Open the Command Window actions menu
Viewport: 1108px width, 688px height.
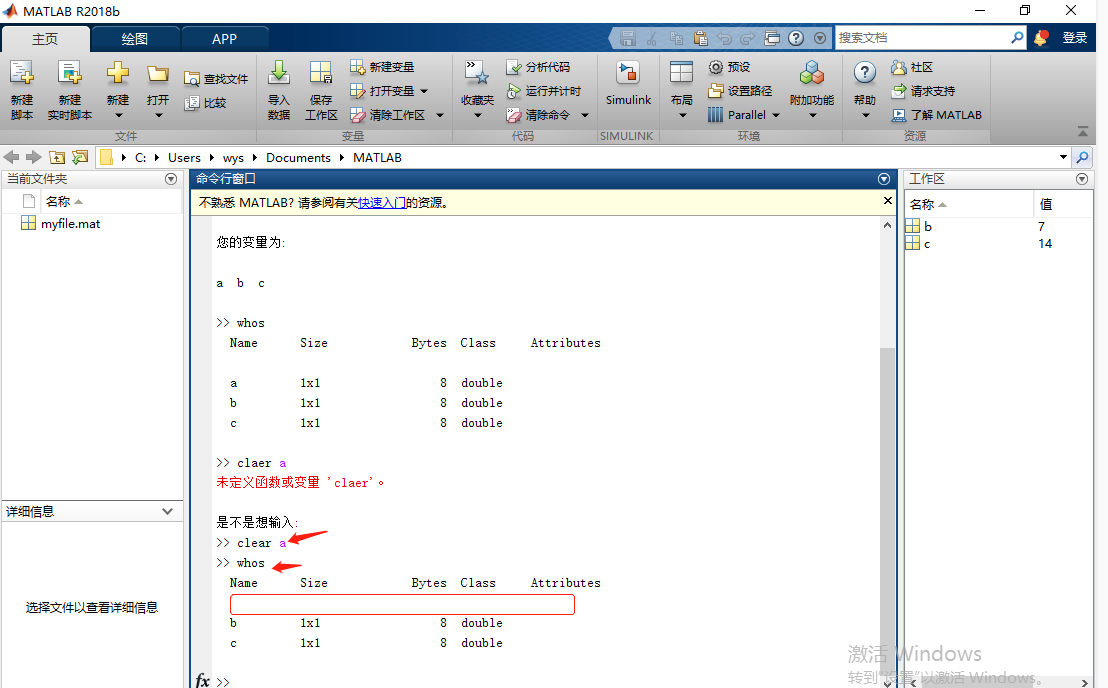(883, 179)
